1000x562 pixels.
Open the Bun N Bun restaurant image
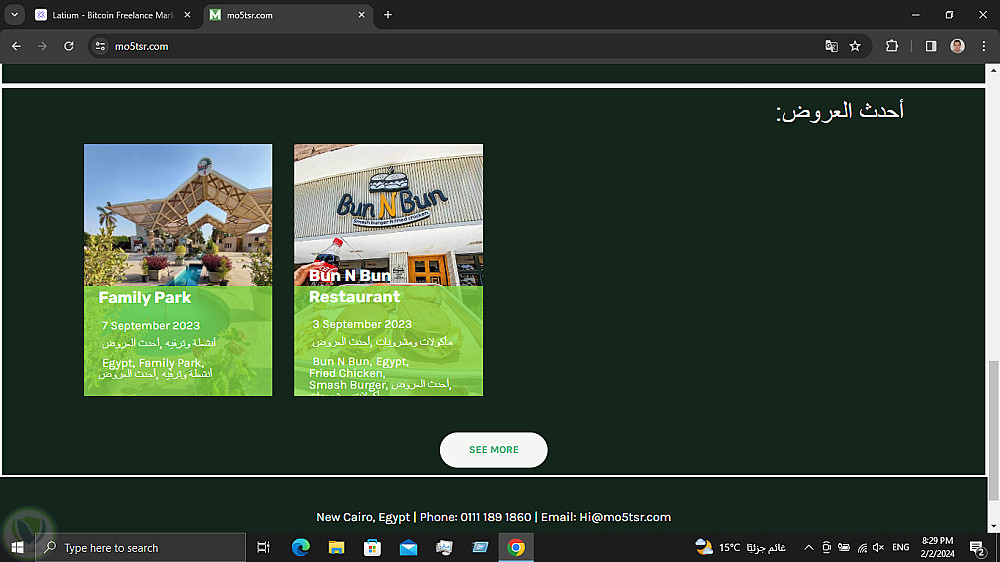pos(388,215)
